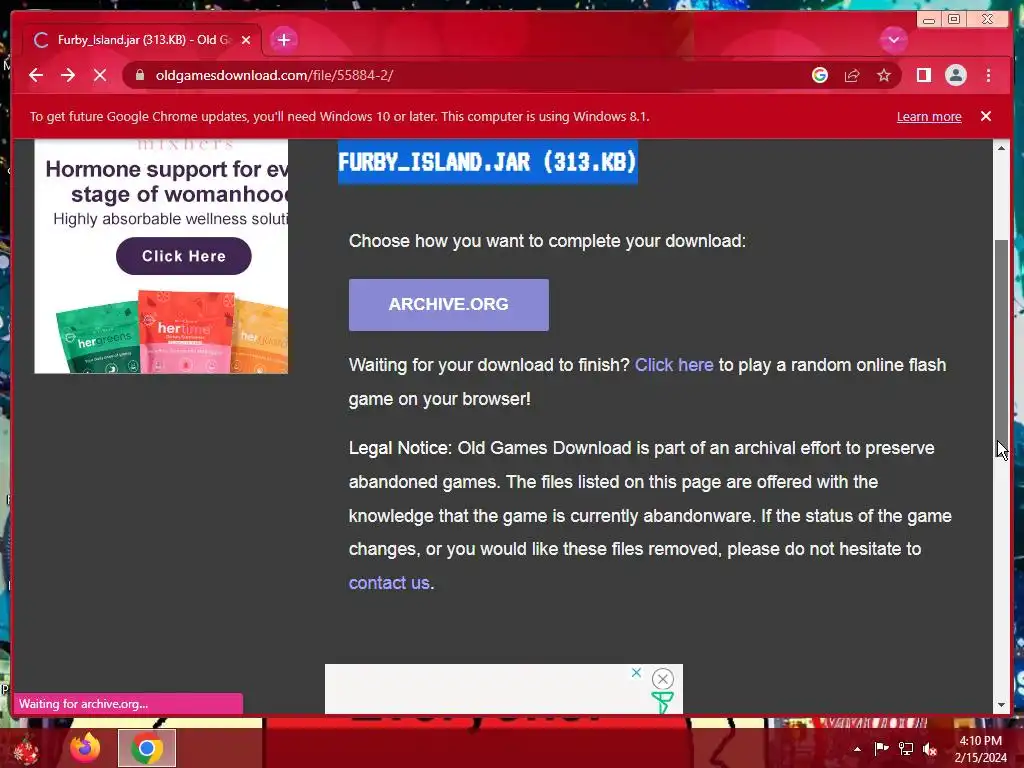Open the tab search dropdown chevron

point(893,40)
